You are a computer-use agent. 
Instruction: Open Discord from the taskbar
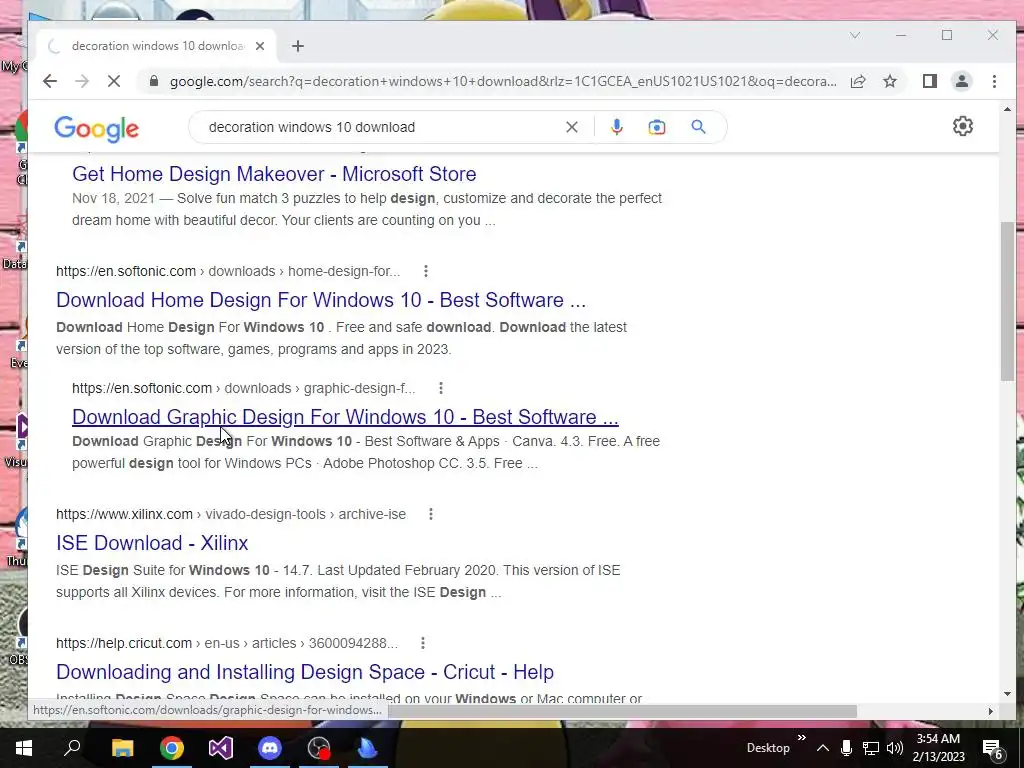[x=270, y=748]
